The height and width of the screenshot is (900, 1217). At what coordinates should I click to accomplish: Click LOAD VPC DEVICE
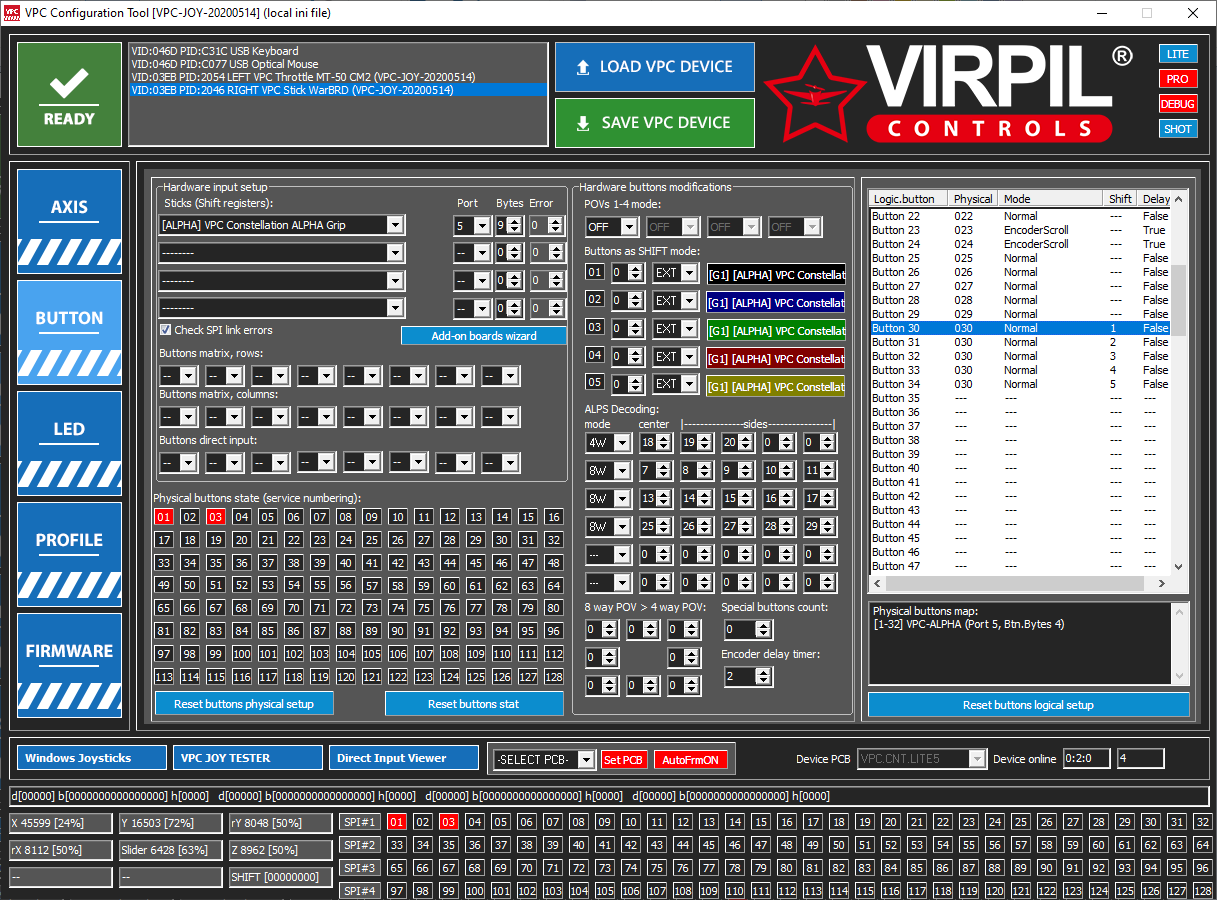(x=654, y=67)
